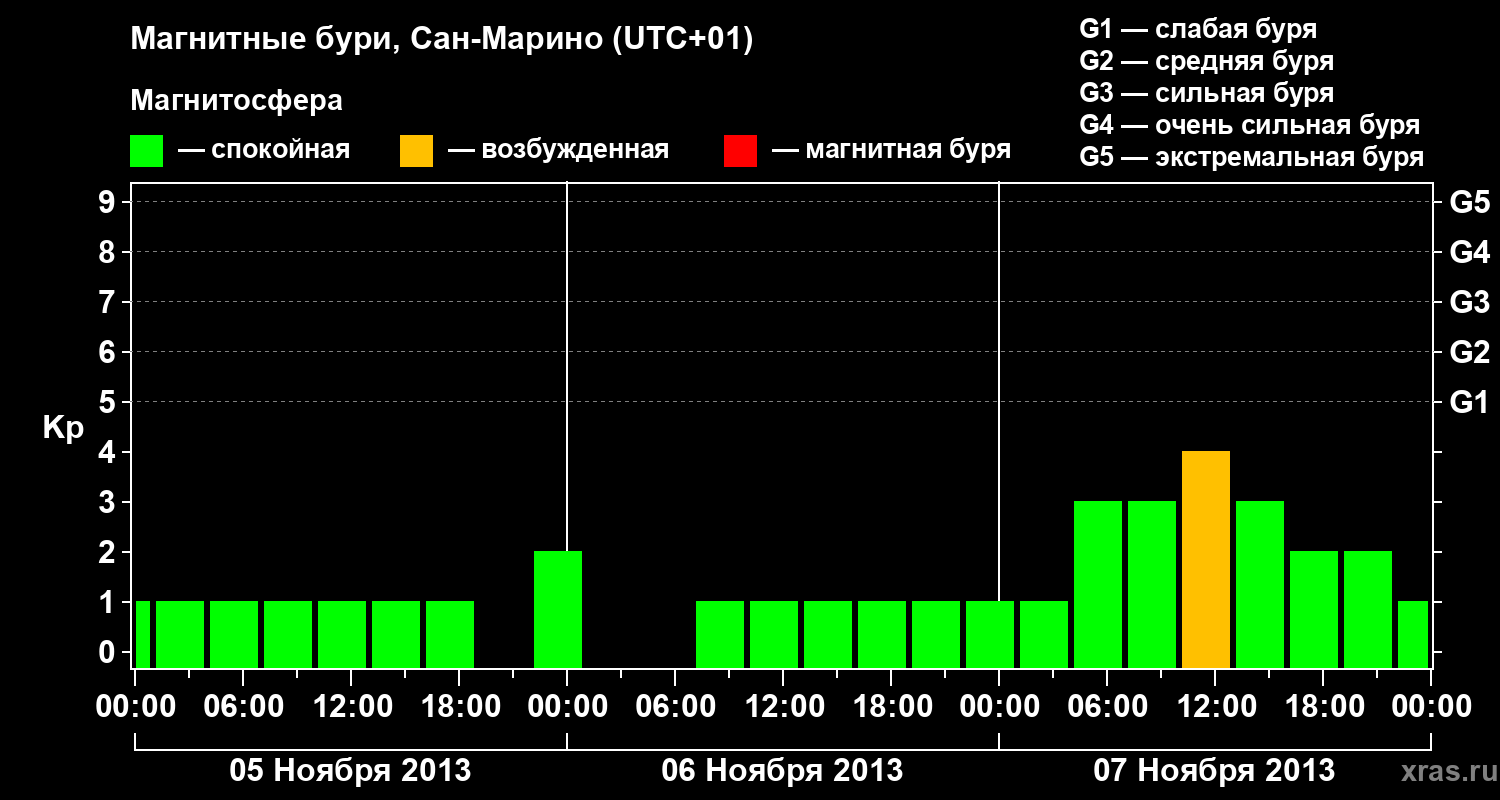
Task: Click the G3 label on the right axis
Action: tap(1469, 302)
